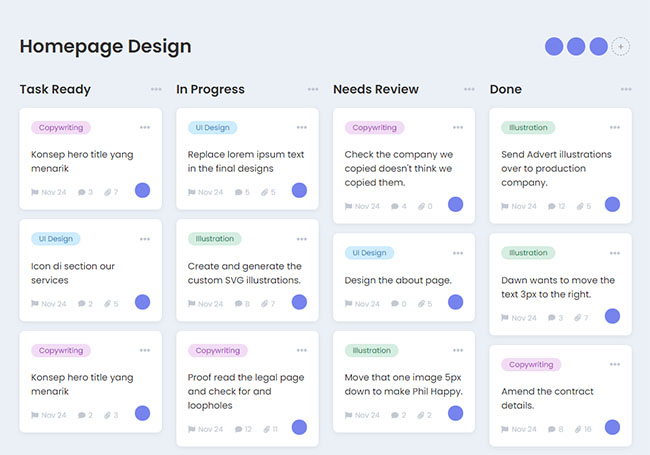Screen dimensions: 650x455
Task: Click assignee avatar on Dawn wants to move card
Action: pyautogui.click(x=612, y=316)
